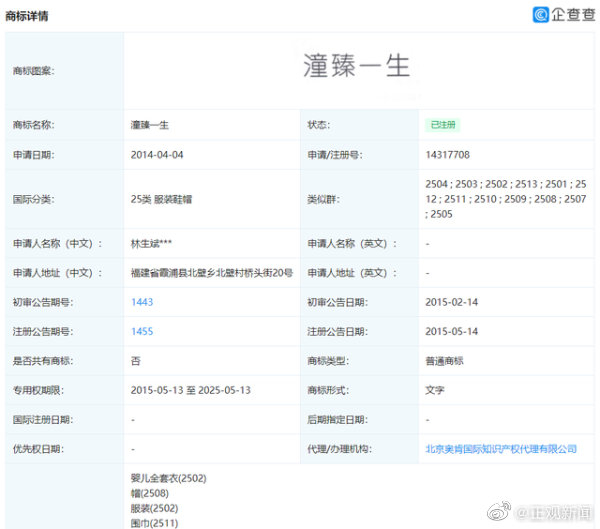Click the 普通商标 trademark type value
Image resolution: width=600 pixels, height=529 pixels.
[445, 361]
